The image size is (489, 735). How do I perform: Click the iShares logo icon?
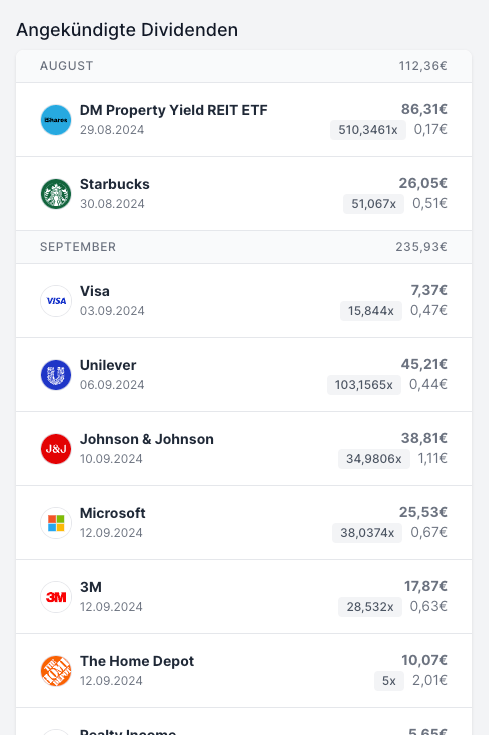point(56,120)
